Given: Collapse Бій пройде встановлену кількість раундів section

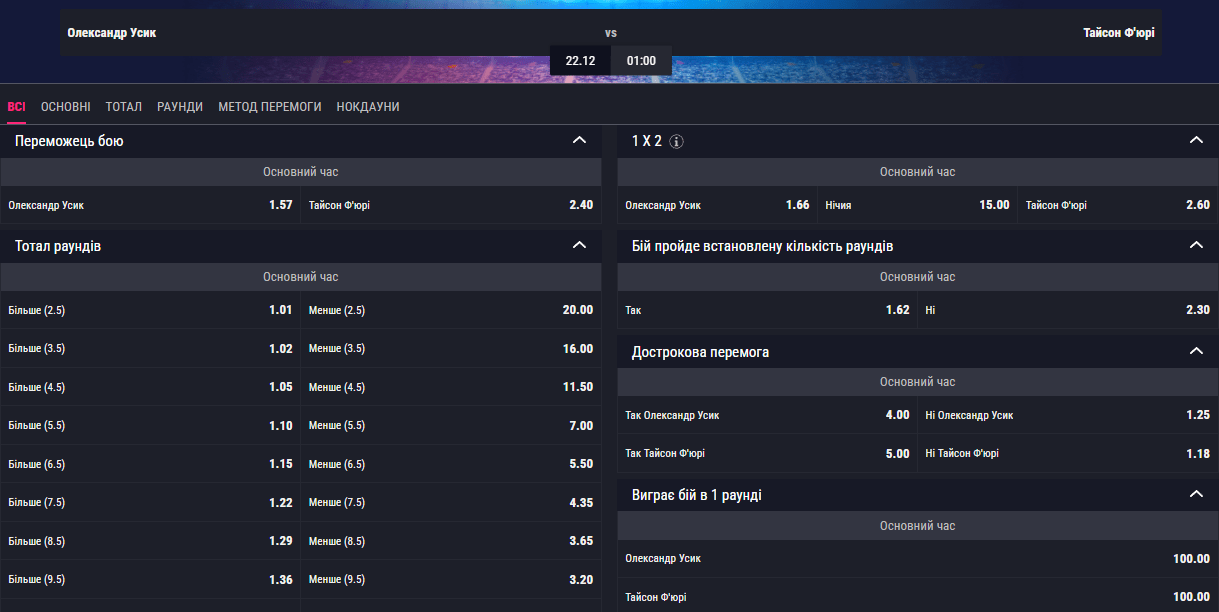Looking at the screenshot, I should coord(1196,245).
